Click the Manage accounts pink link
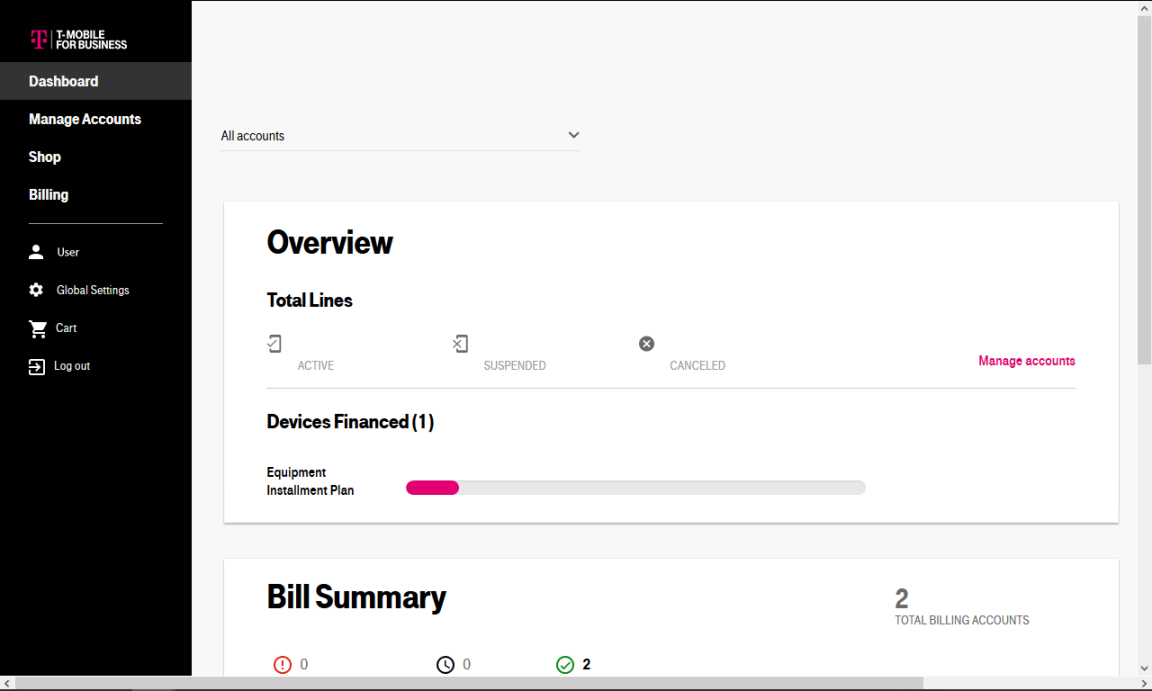Viewport: 1152px width, 691px height. pyautogui.click(x=1026, y=360)
